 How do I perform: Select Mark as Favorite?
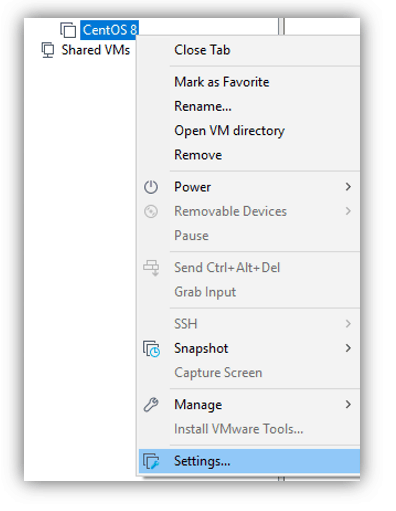249,82
